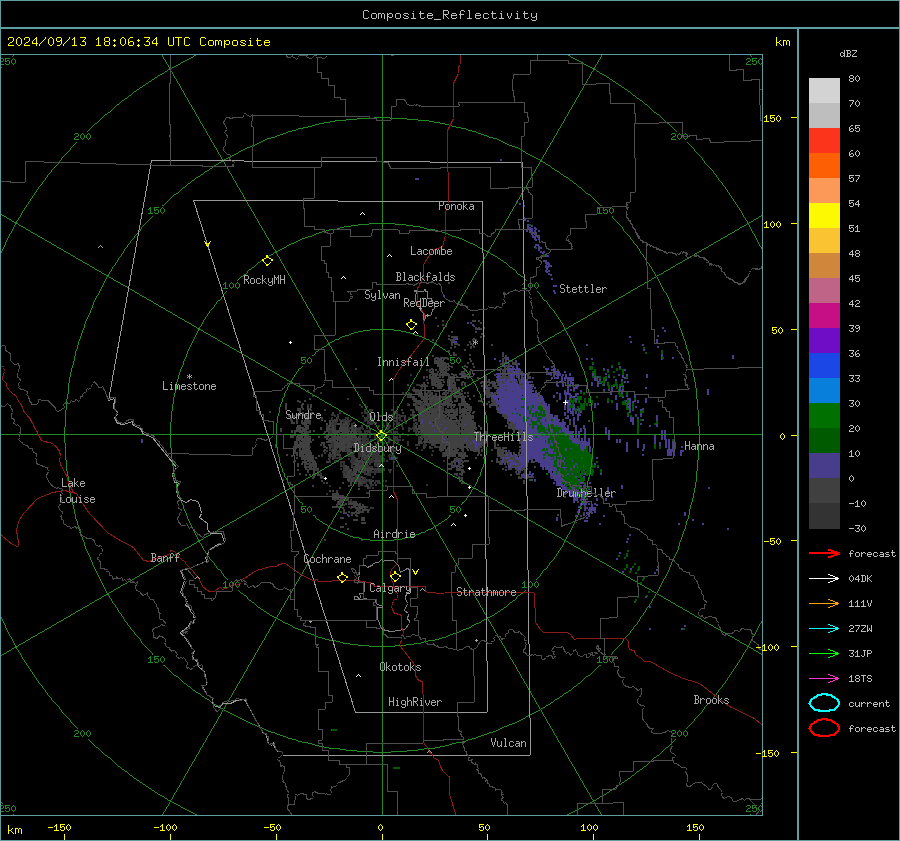The width and height of the screenshot is (900, 841).
Task: Click the 36 dBZ purple swatch
Action: 824,340
